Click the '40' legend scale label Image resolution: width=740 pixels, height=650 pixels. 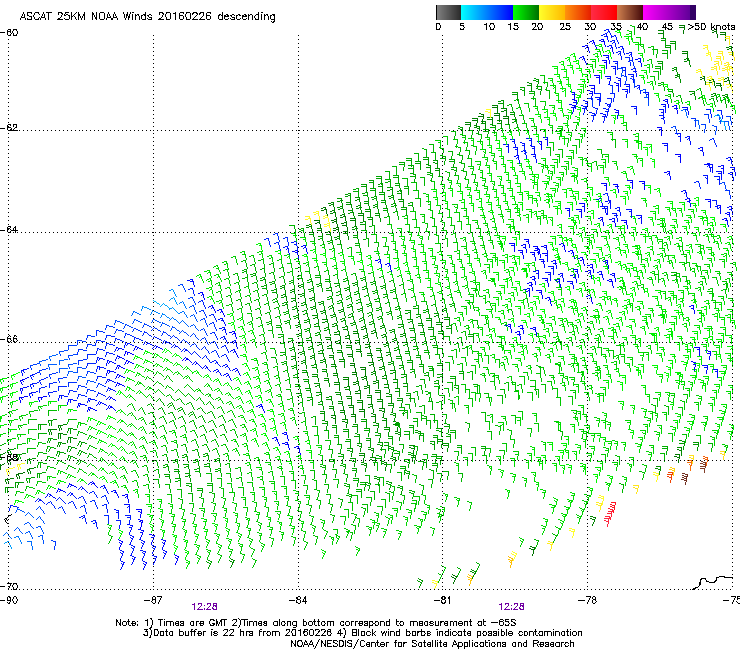click(642, 27)
